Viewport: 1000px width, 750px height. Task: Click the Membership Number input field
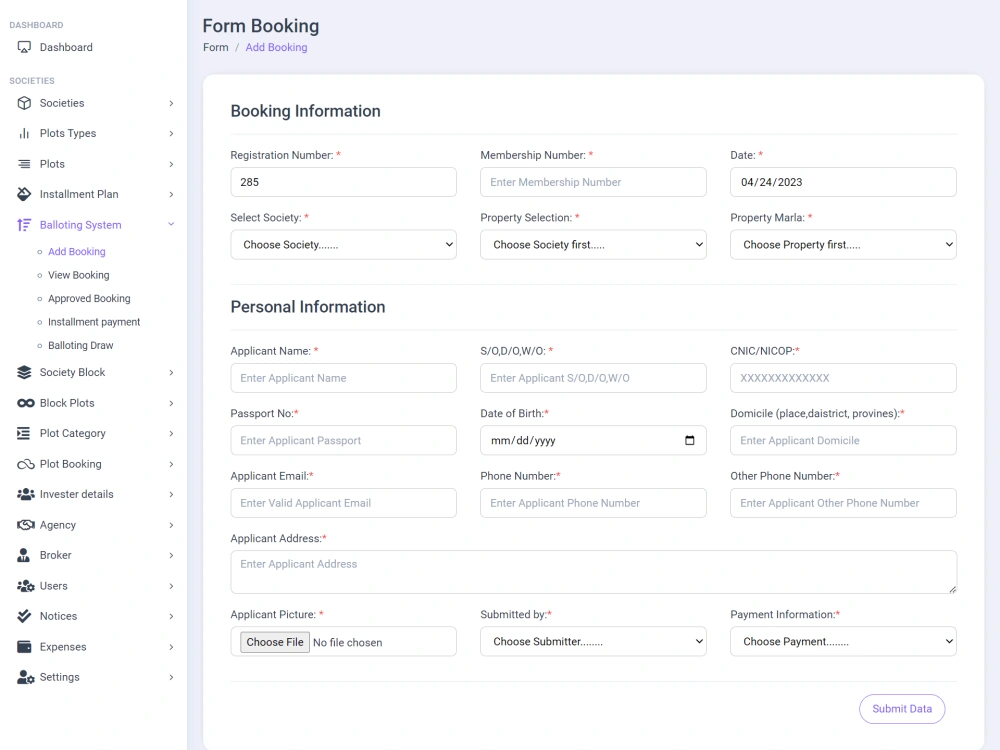tap(593, 182)
